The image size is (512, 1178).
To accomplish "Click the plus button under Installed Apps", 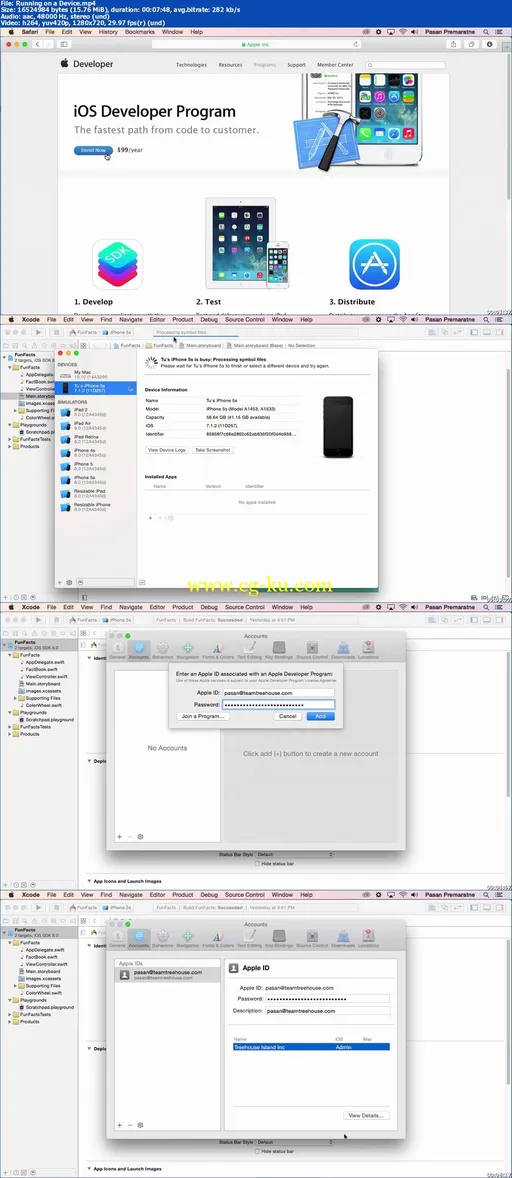I will (x=150, y=518).
